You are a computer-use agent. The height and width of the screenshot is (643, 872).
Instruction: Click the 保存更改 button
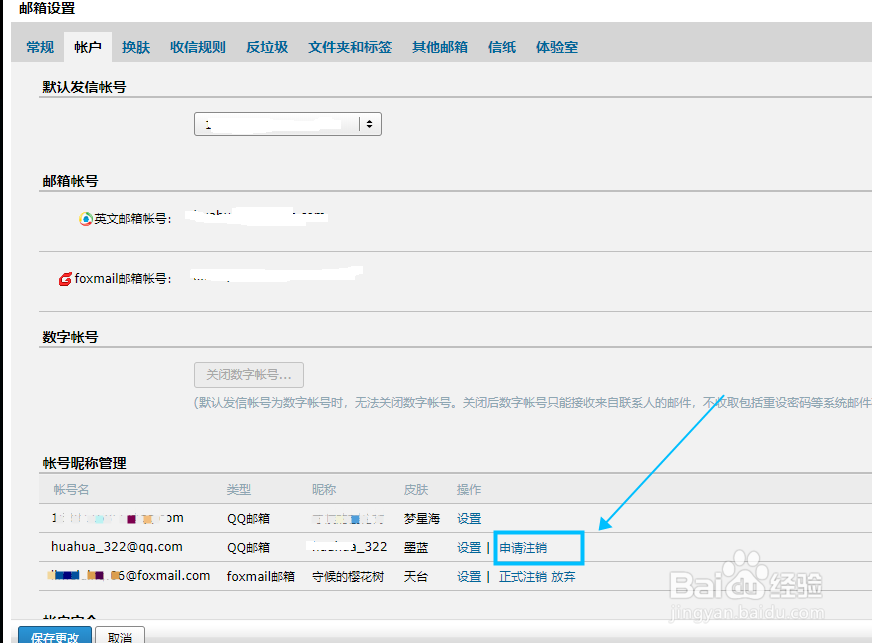[54, 636]
